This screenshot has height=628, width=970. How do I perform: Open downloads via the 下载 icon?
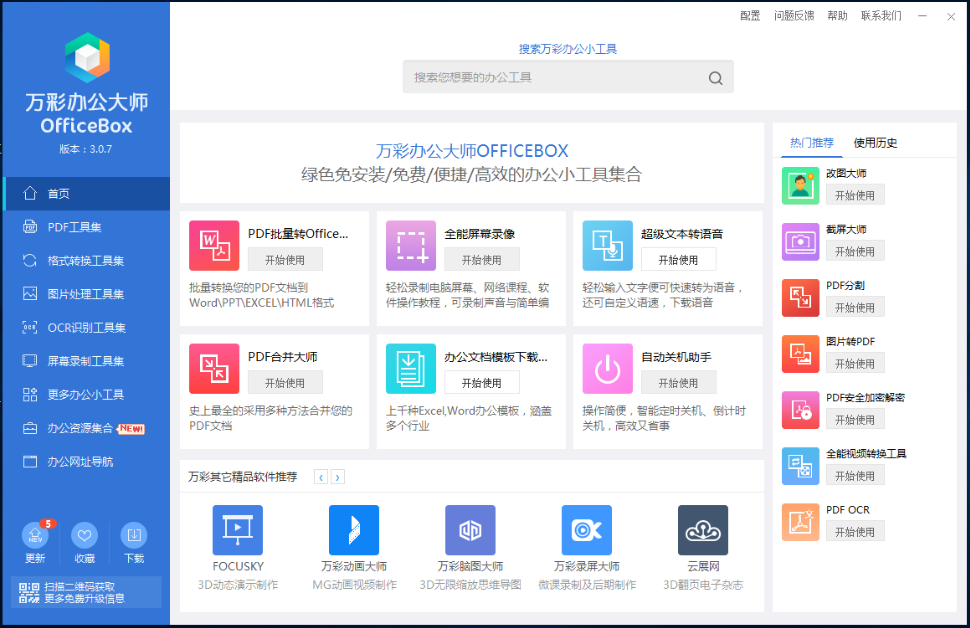point(134,535)
